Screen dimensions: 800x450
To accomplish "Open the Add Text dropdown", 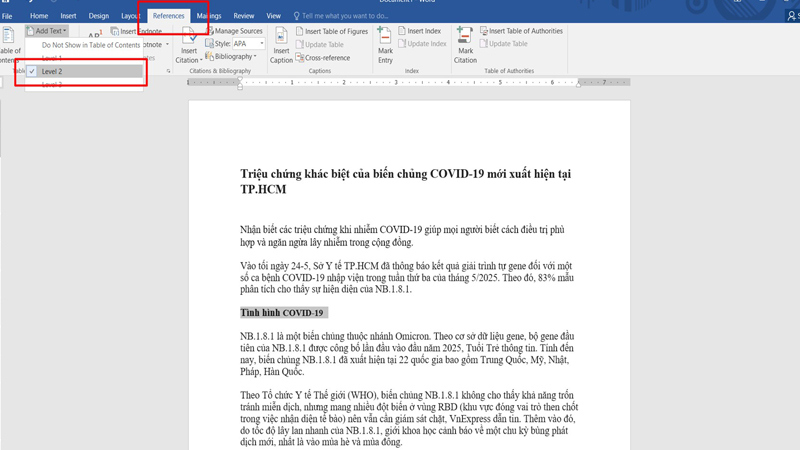I will coord(47,31).
